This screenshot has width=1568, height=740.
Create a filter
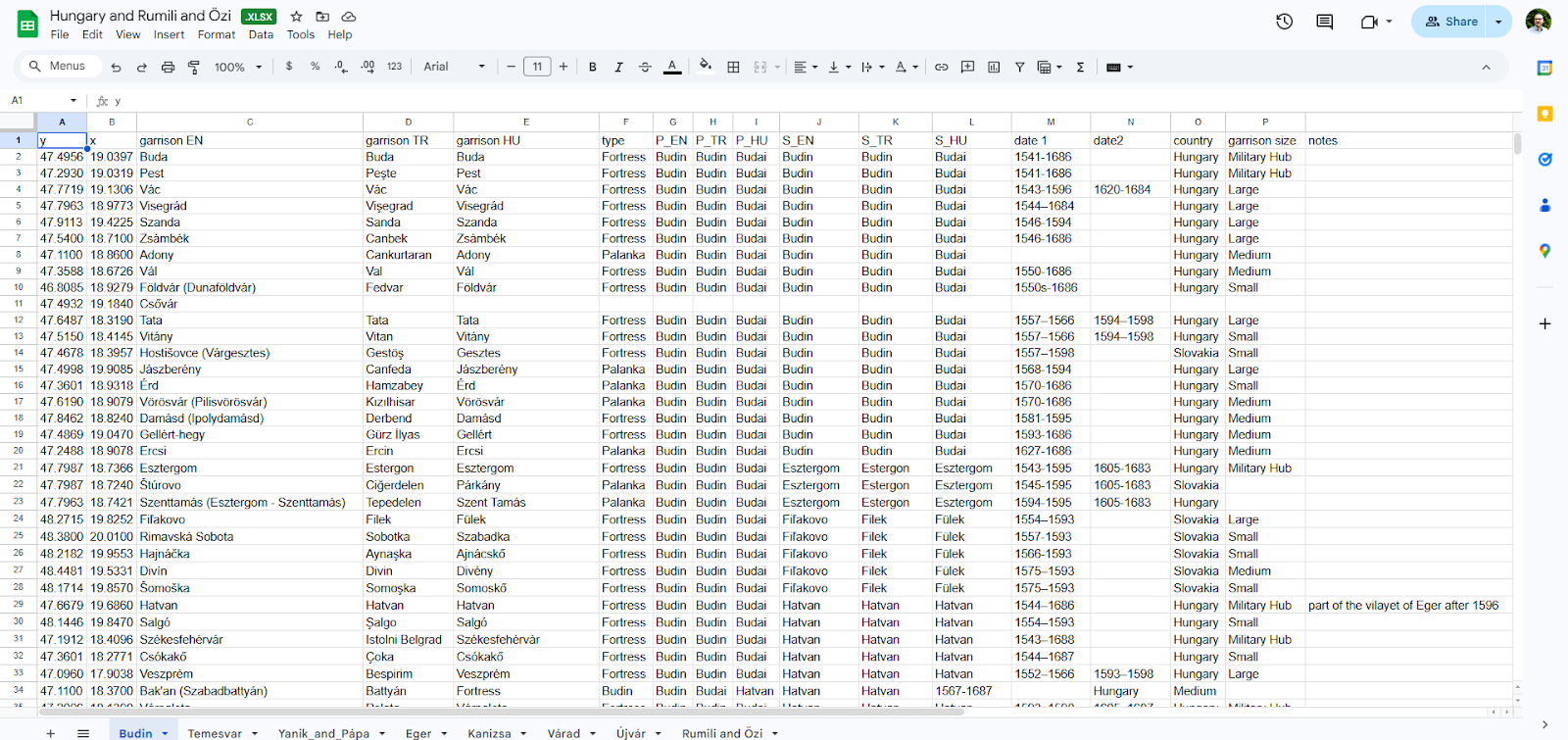point(1019,67)
